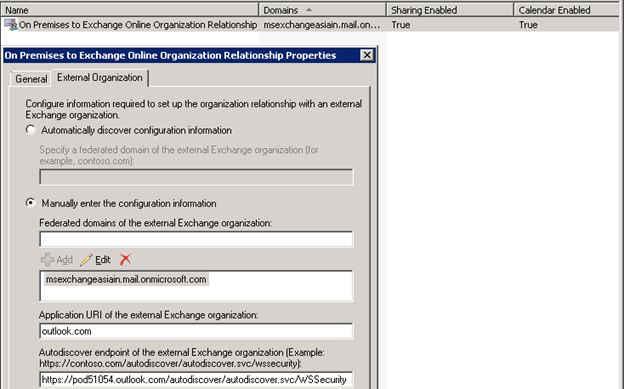Remove domain with the red X icon
The image size is (624, 389).
[x=125, y=260]
